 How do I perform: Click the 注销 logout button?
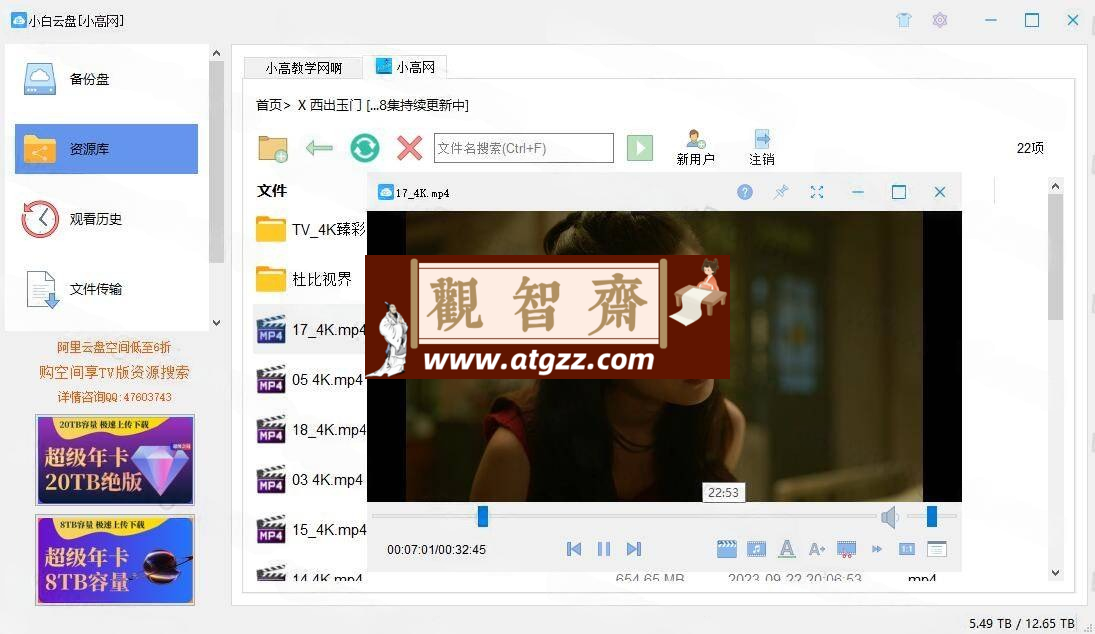point(762,148)
